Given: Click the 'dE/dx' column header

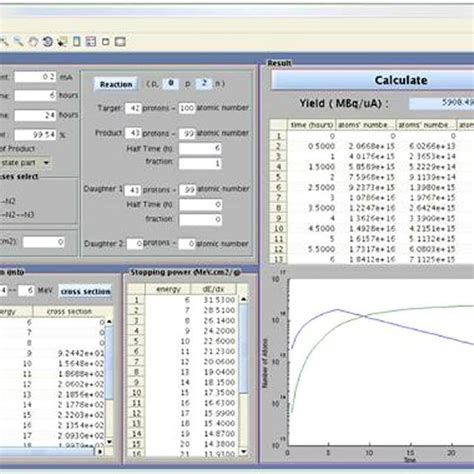Looking at the screenshot, I should [213, 289].
